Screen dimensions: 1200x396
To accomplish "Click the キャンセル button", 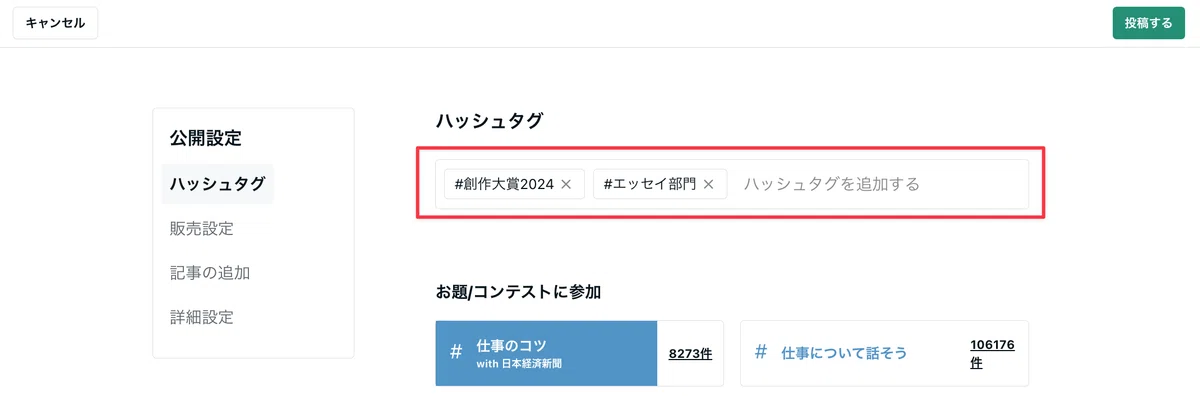I will [55, 23].
